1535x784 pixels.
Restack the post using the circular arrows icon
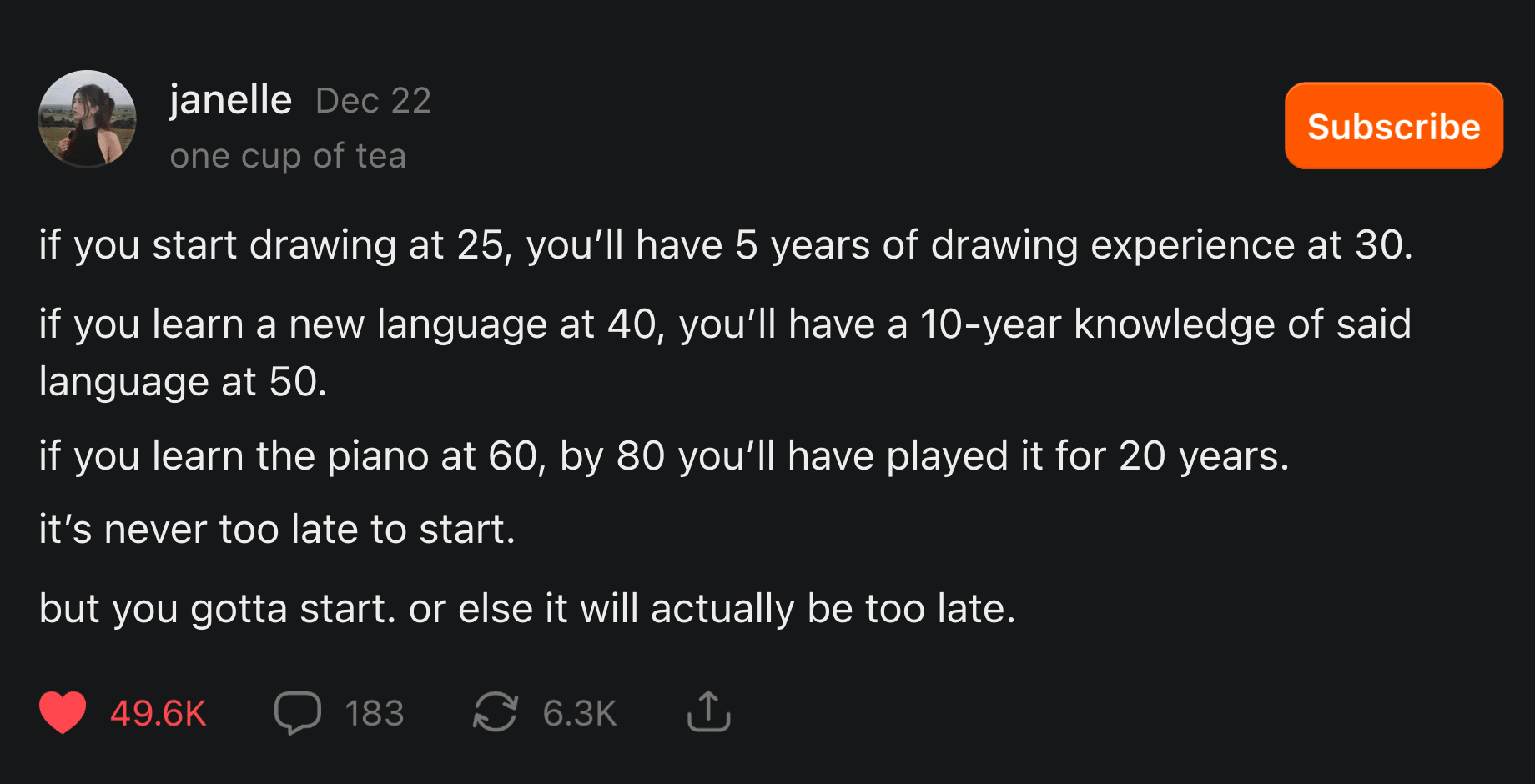tap(496, 712)
